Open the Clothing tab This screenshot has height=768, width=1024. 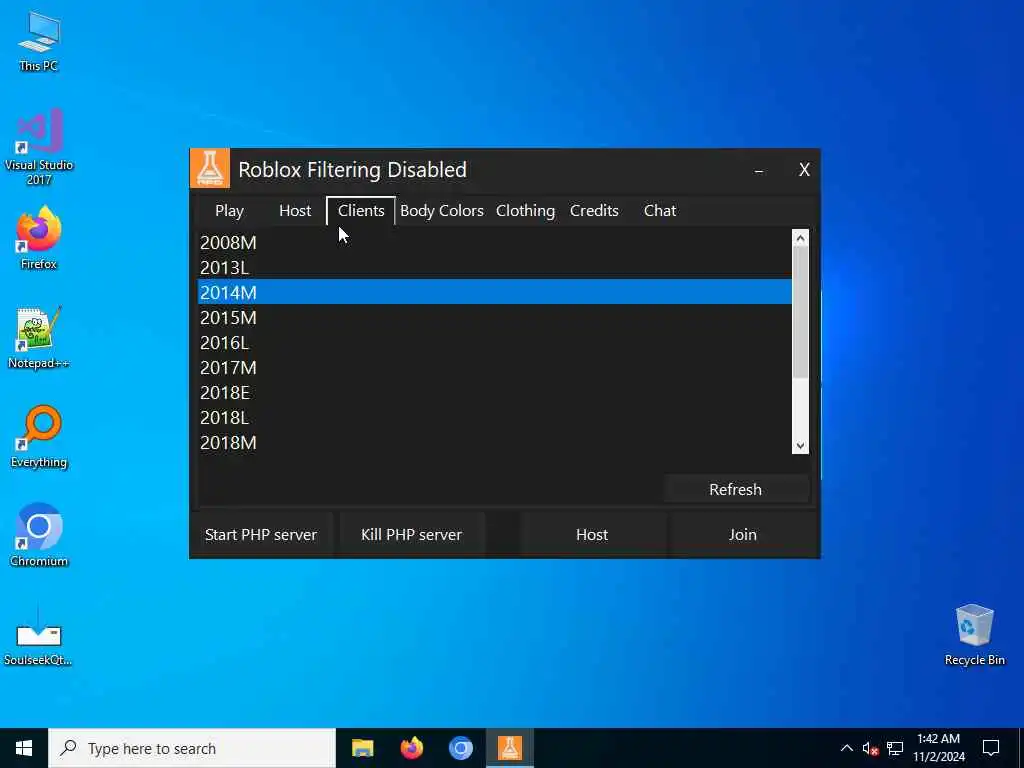pos(525,211)
